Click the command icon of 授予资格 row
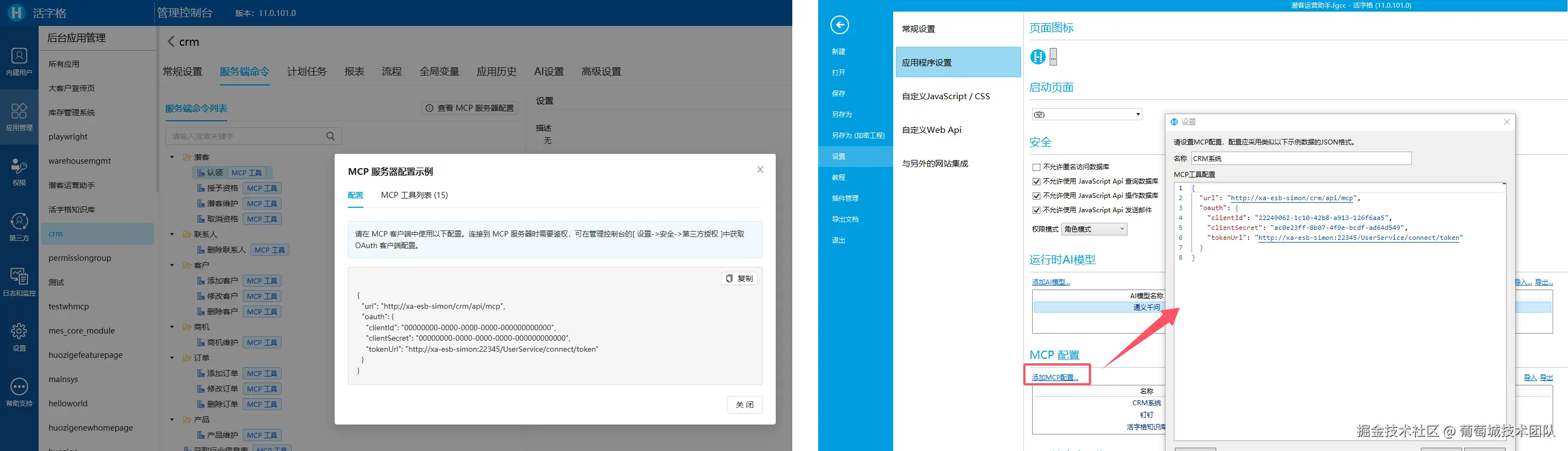 pyautogui.click(x=201, y=188)
